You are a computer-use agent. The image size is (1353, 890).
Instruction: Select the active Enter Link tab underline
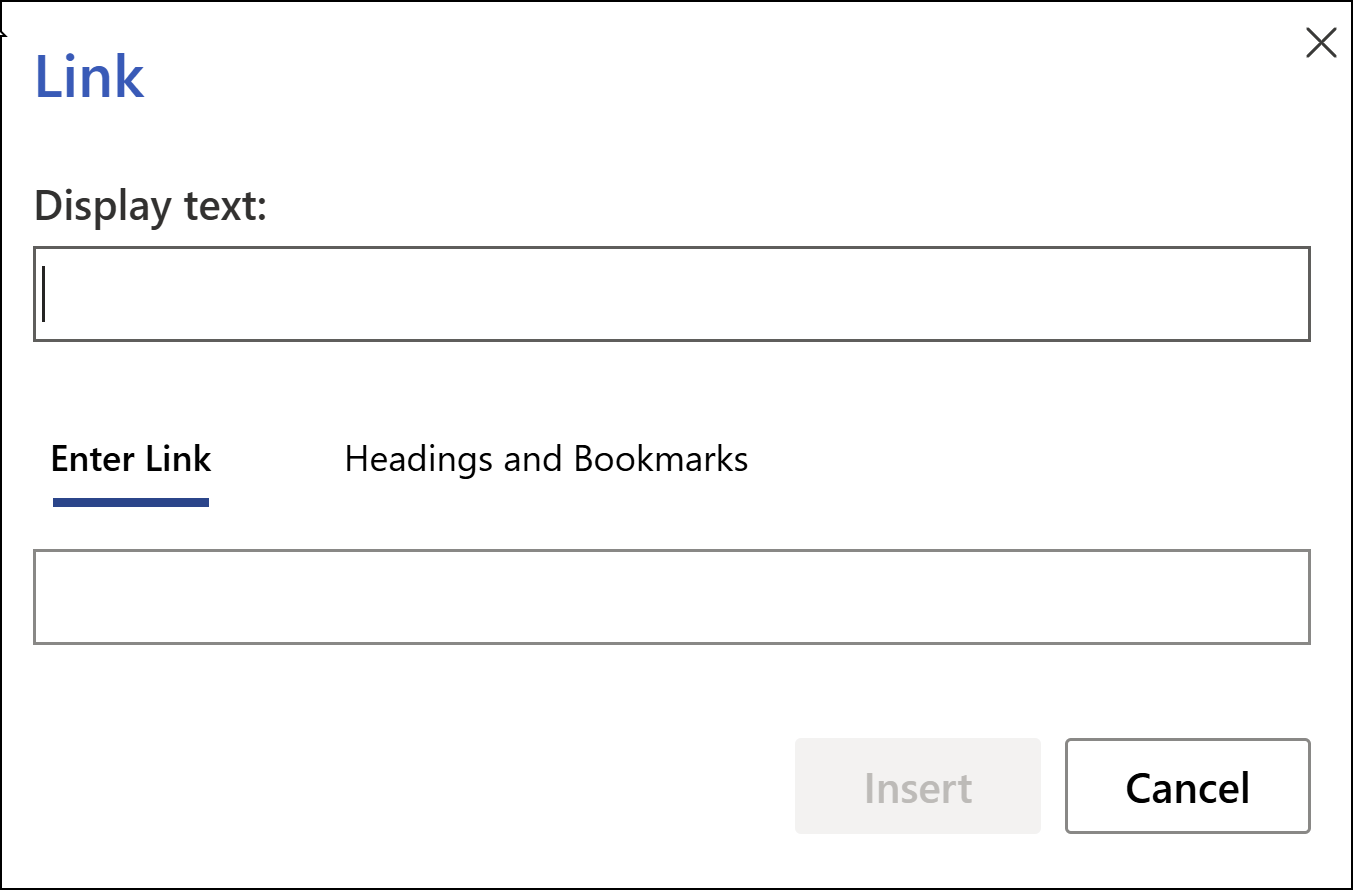pos(130,502)
